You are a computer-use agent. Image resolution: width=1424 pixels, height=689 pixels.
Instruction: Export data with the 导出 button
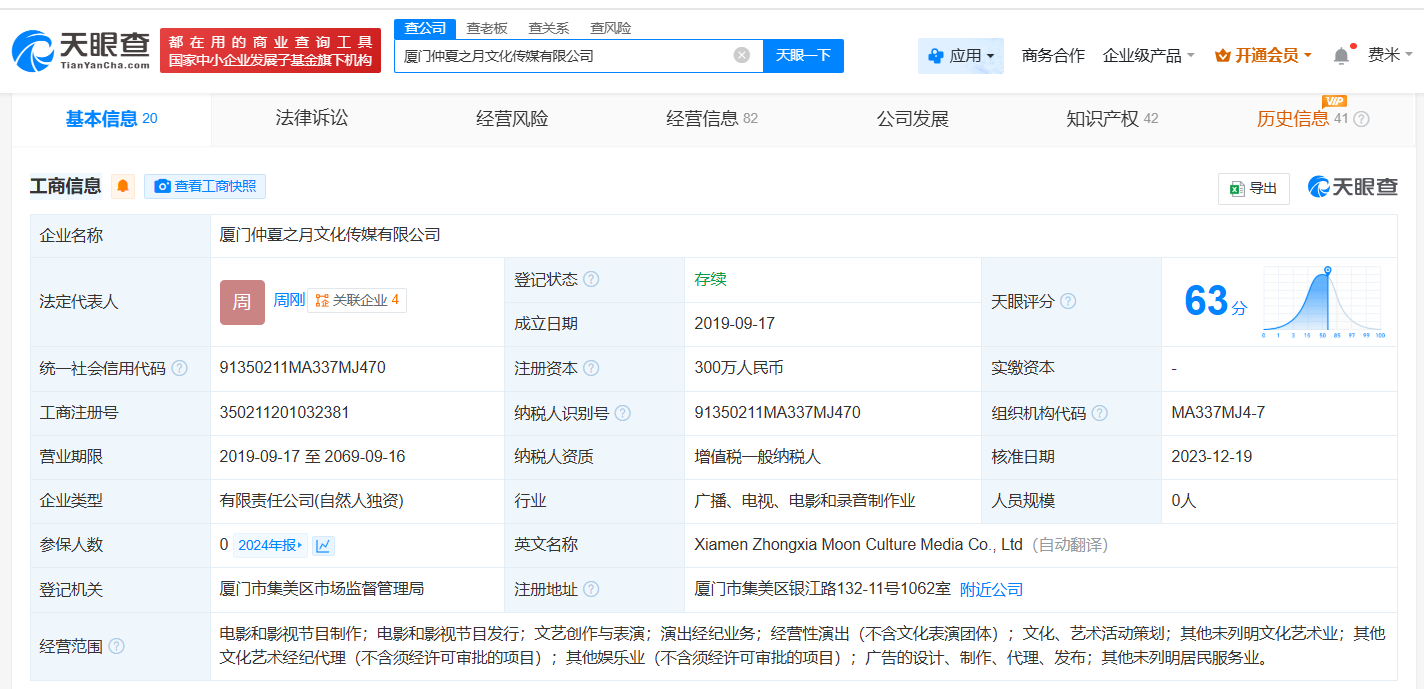pos(1253,188)
